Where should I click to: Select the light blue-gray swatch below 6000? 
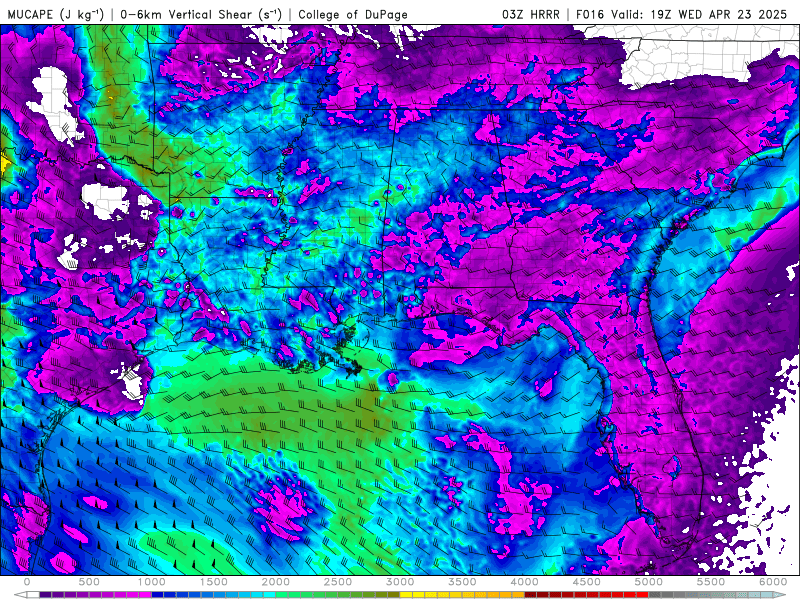pos(767,594)
